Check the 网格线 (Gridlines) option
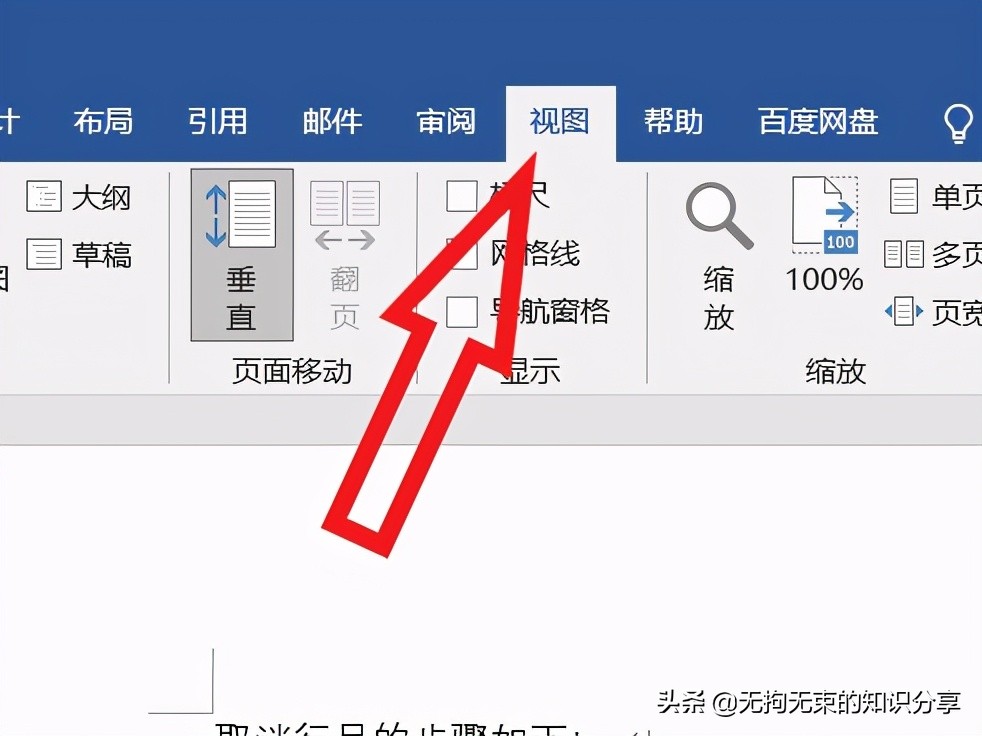 [x=462, y=254]
